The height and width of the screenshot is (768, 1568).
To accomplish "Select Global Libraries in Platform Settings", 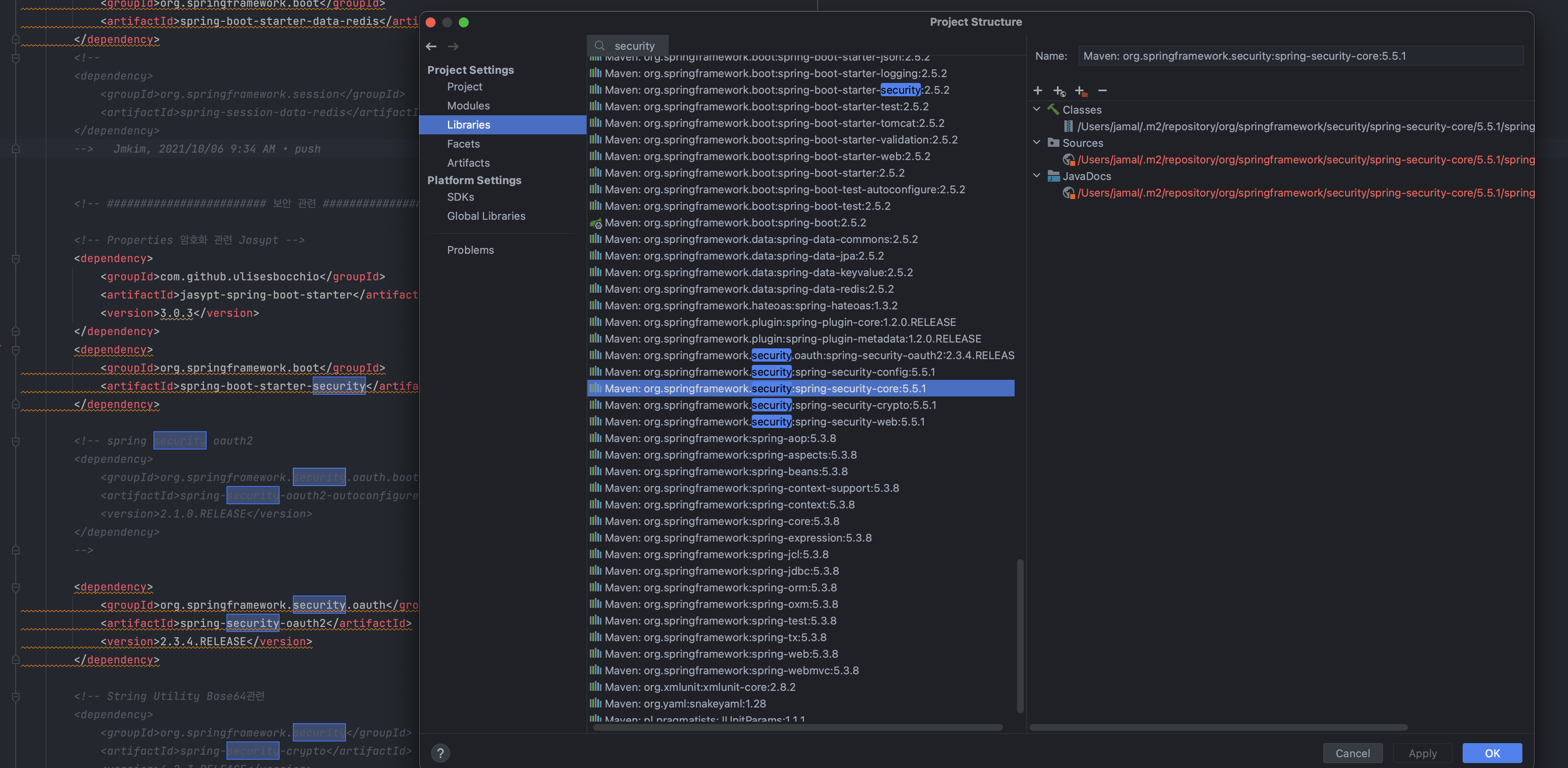I will click(486, 216).
